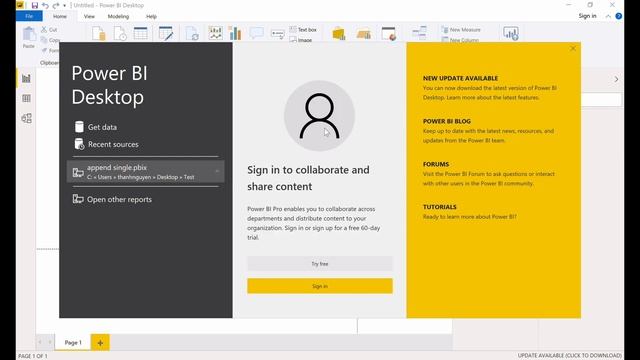This screenshot has height=360, width=640.
Task: Click Update Available in the status bar
Action: pos(569,356)
